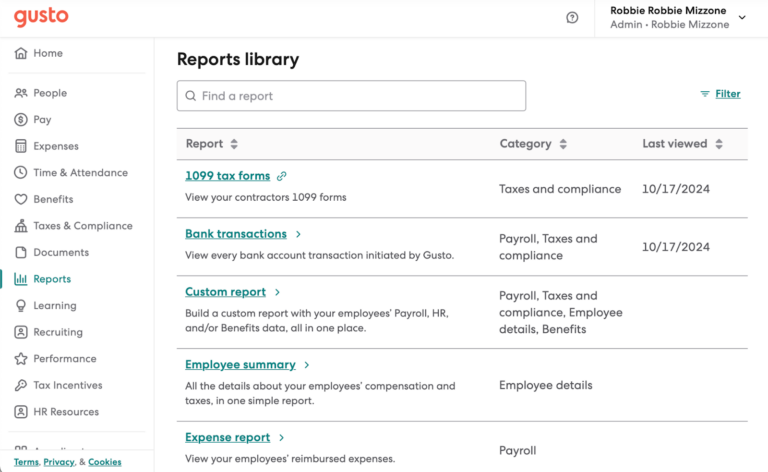The image size is (768, 472).
Task: Click the Recruiting person icon
Action: pyautogui.click(x=21, y=332)
